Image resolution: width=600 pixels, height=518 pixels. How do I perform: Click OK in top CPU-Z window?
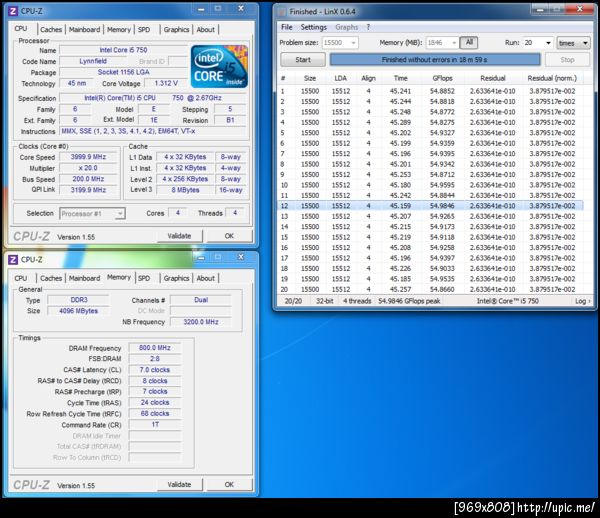click(x=229, y=236)
